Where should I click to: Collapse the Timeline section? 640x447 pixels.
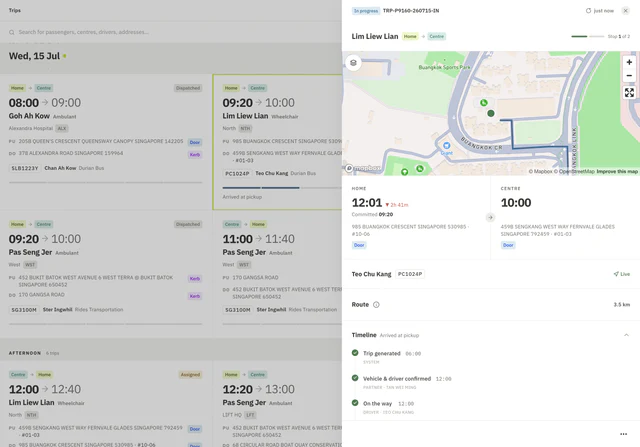click(626, 335)
